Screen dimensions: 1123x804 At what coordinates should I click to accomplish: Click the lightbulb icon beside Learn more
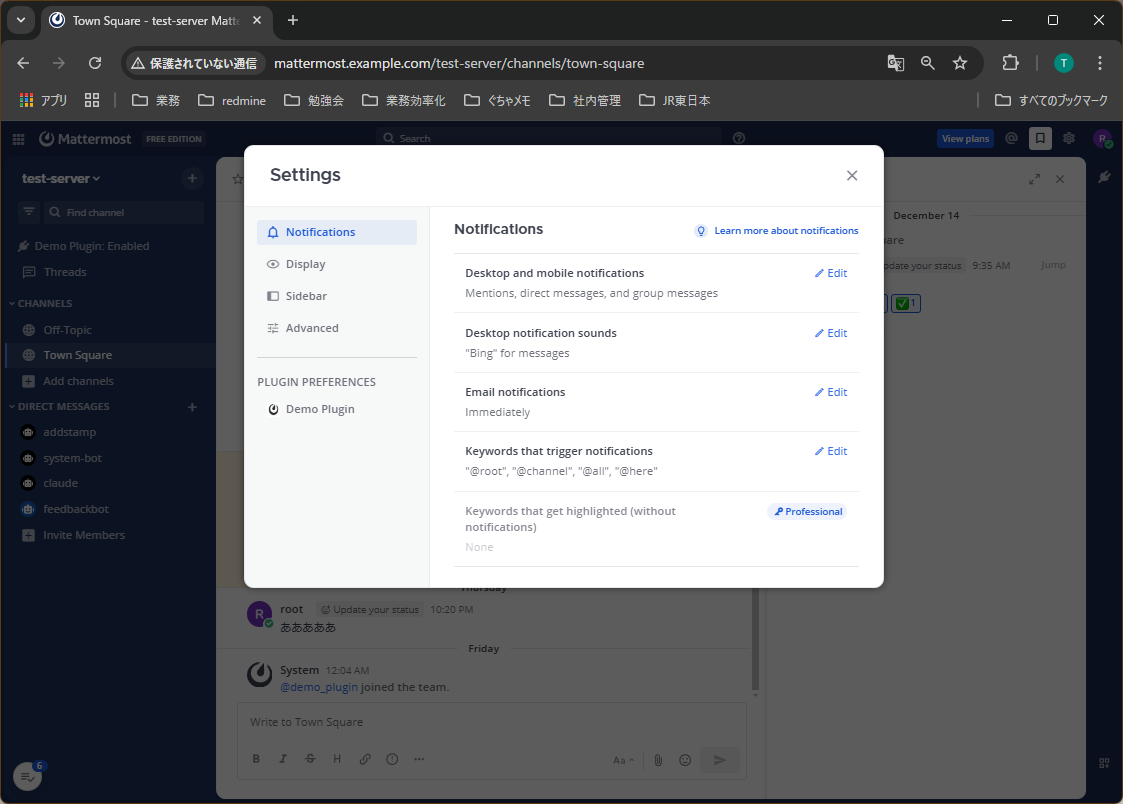(x=701, y=231)
